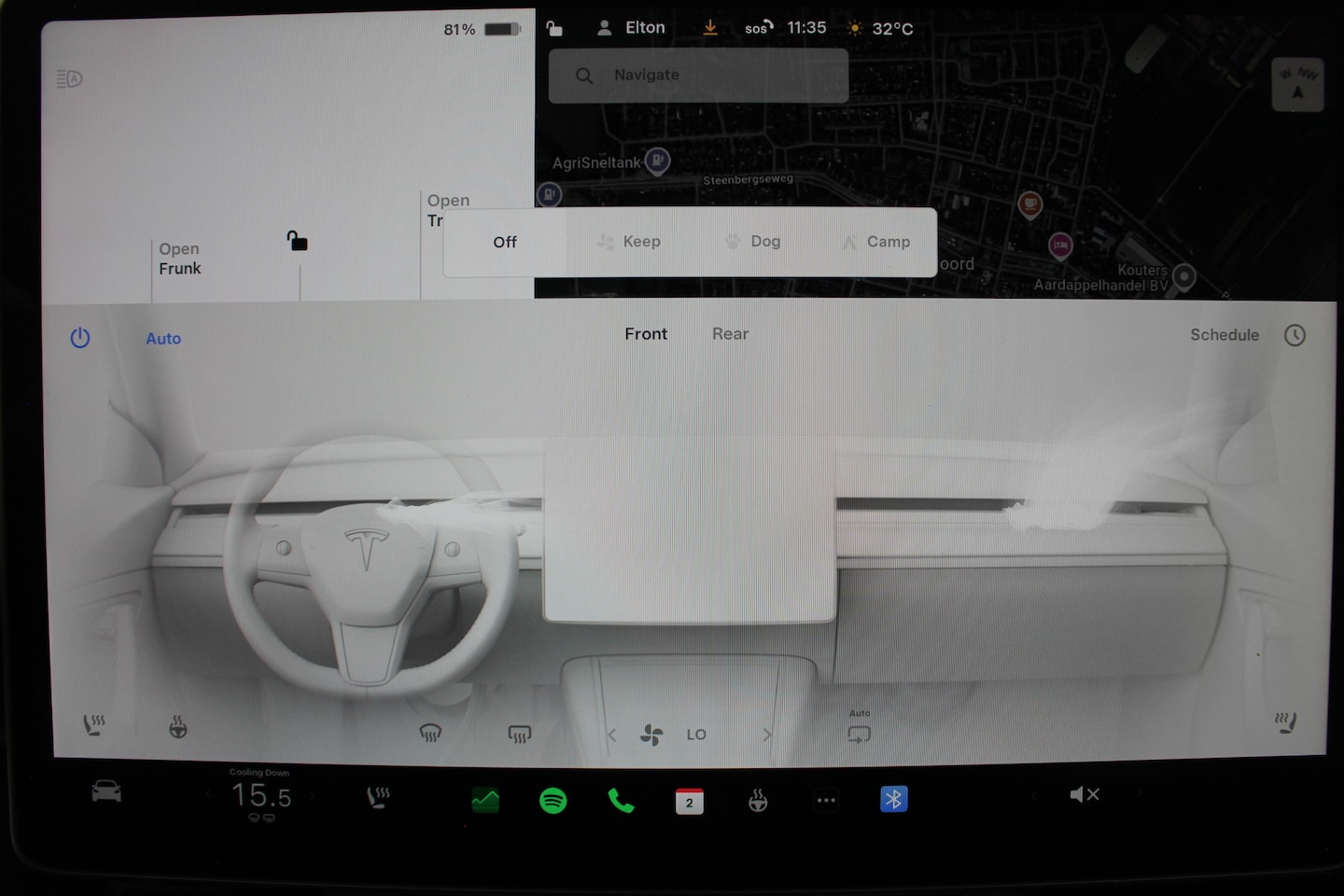Turn off climate with the power icon
Viewport: 1344px width, 896px height.
click(x=80, y=338)
